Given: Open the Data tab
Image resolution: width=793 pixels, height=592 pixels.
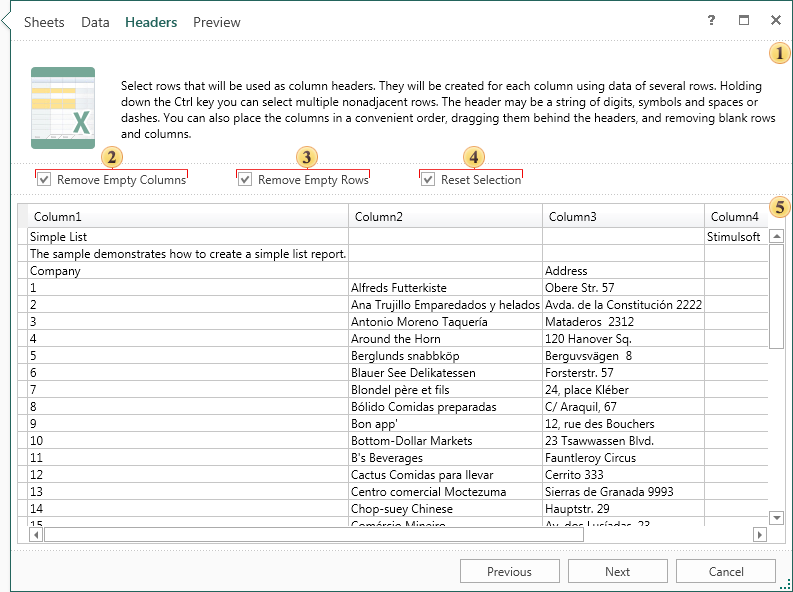Looking at the screenshot, I should [95, 22].
